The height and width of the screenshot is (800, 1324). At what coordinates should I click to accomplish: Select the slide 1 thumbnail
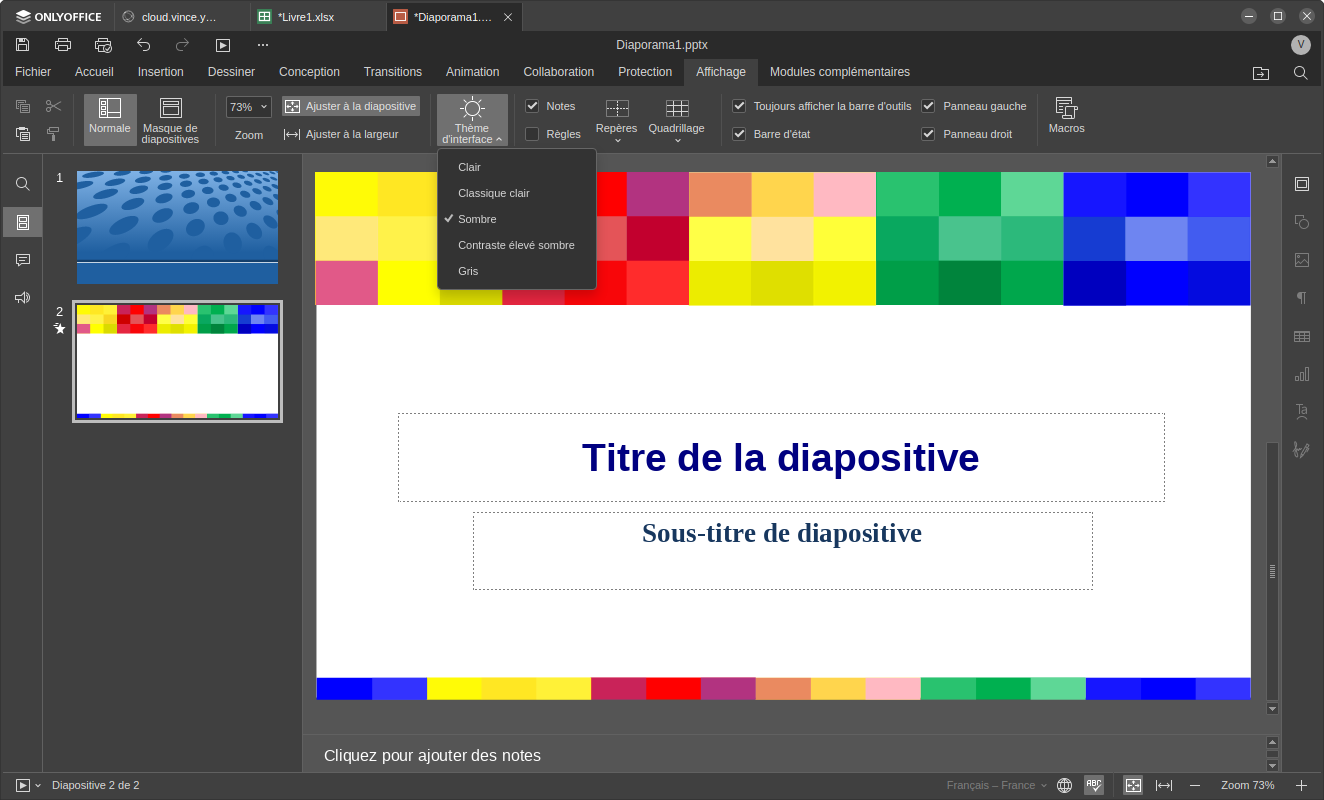[x=177, y=227]
